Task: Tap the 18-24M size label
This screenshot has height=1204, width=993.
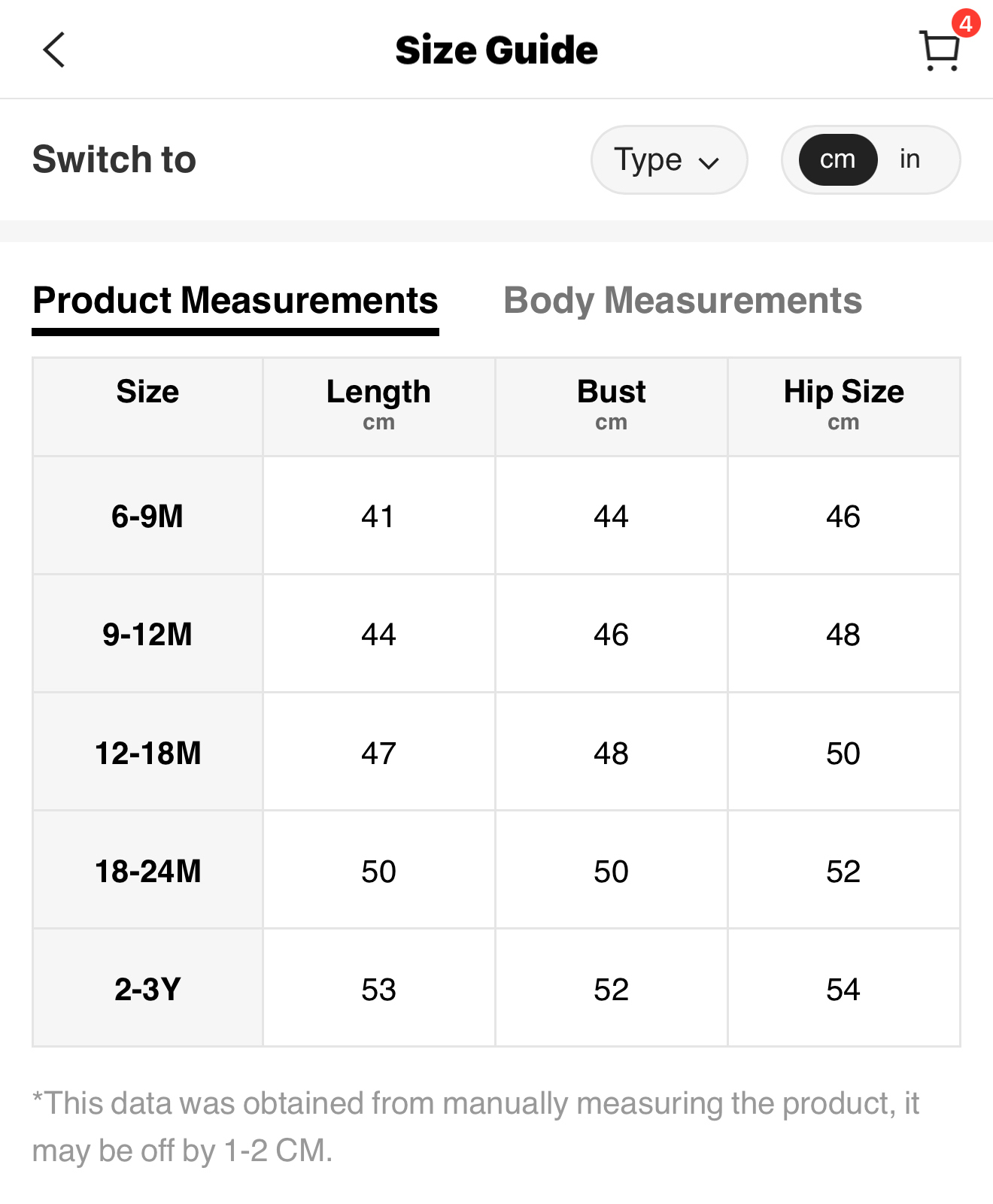Action: (x=147, y=872)
